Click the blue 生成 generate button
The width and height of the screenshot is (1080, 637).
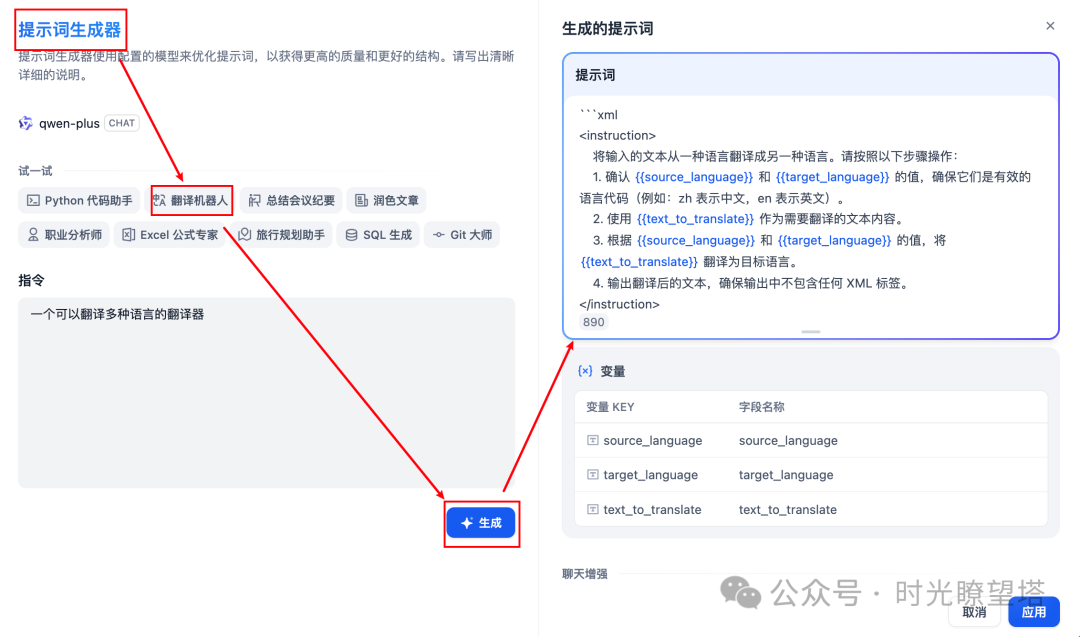point(481,523)
